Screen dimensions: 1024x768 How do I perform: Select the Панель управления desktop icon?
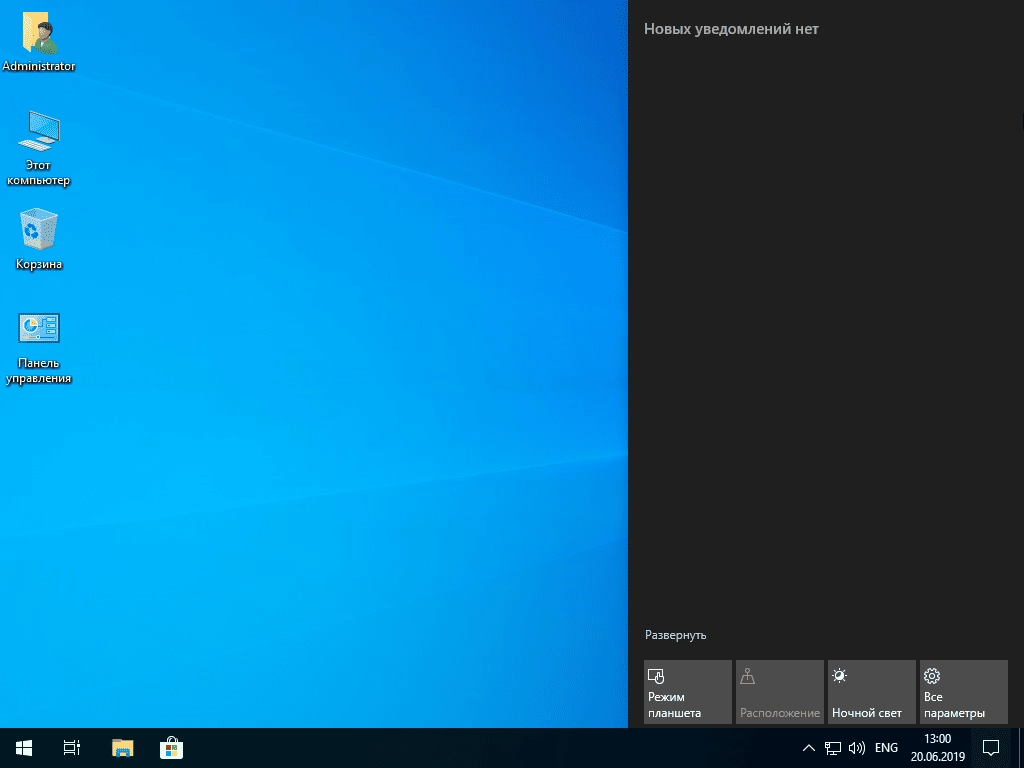(39, 348)
